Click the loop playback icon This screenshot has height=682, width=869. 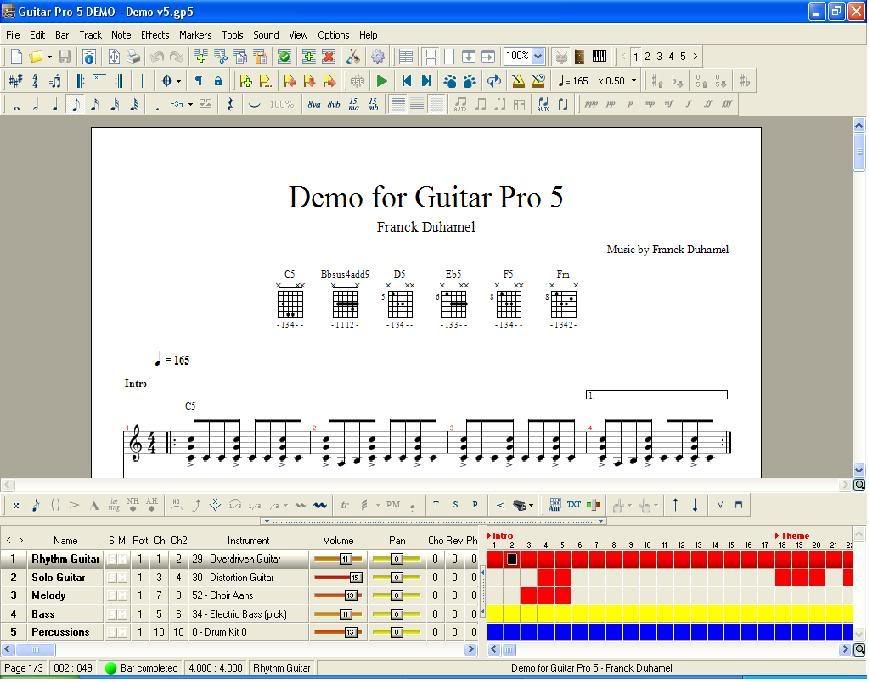pos(493,81)
